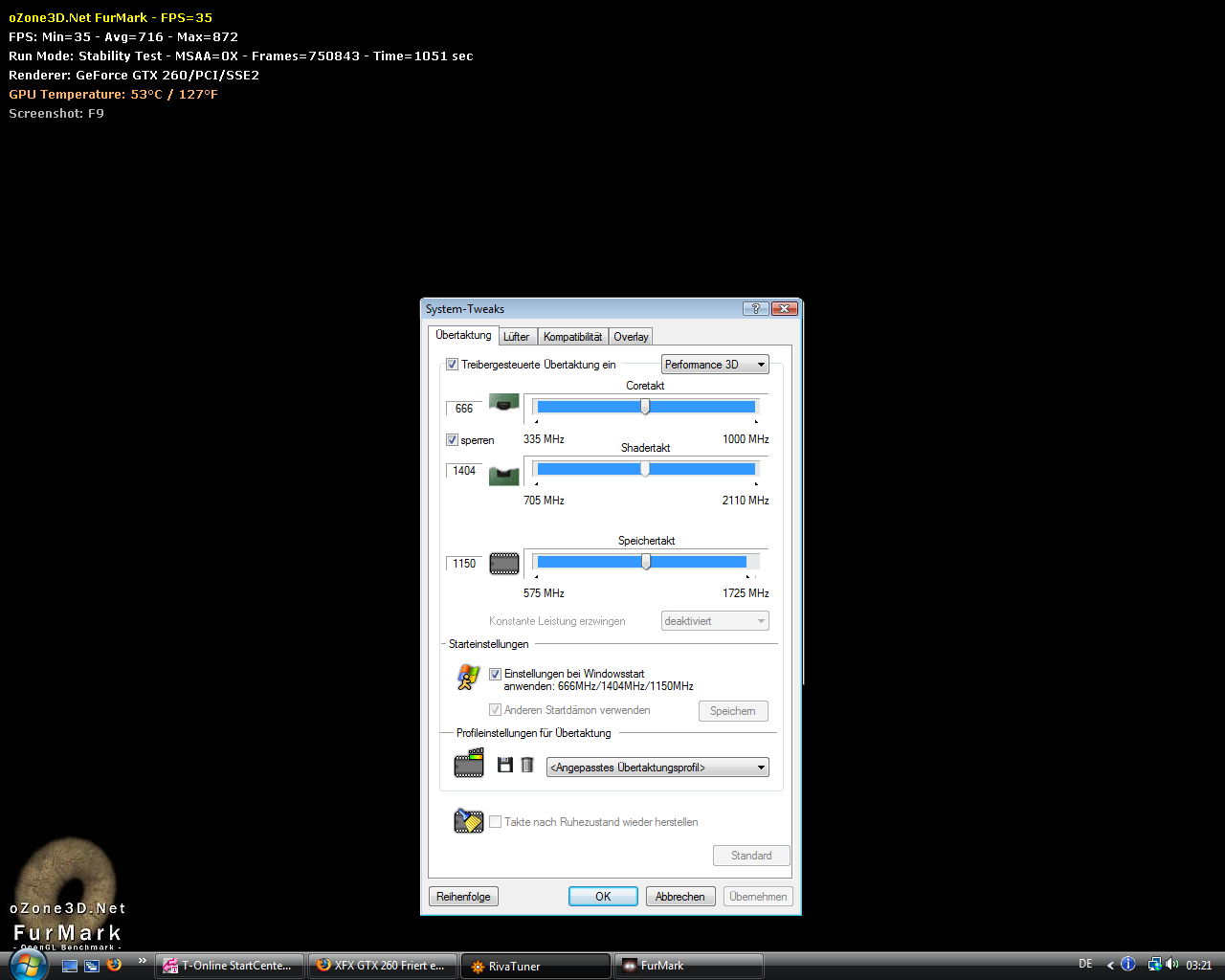Switch to the Lüfter tab
Screen dimensions: 1225x980
click(x=517, y=337)
